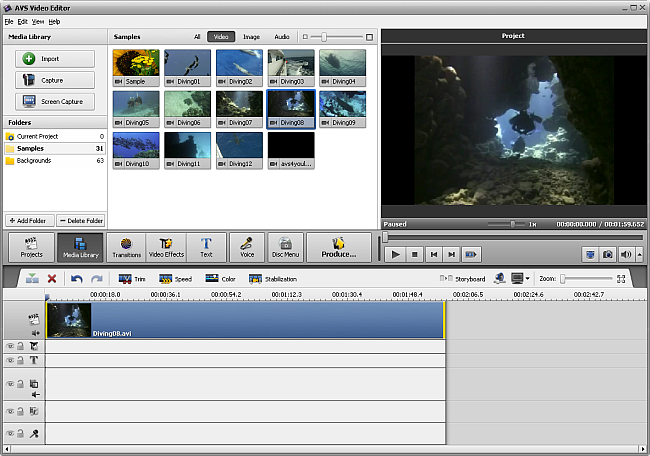Open the Produce dialog

339,248
